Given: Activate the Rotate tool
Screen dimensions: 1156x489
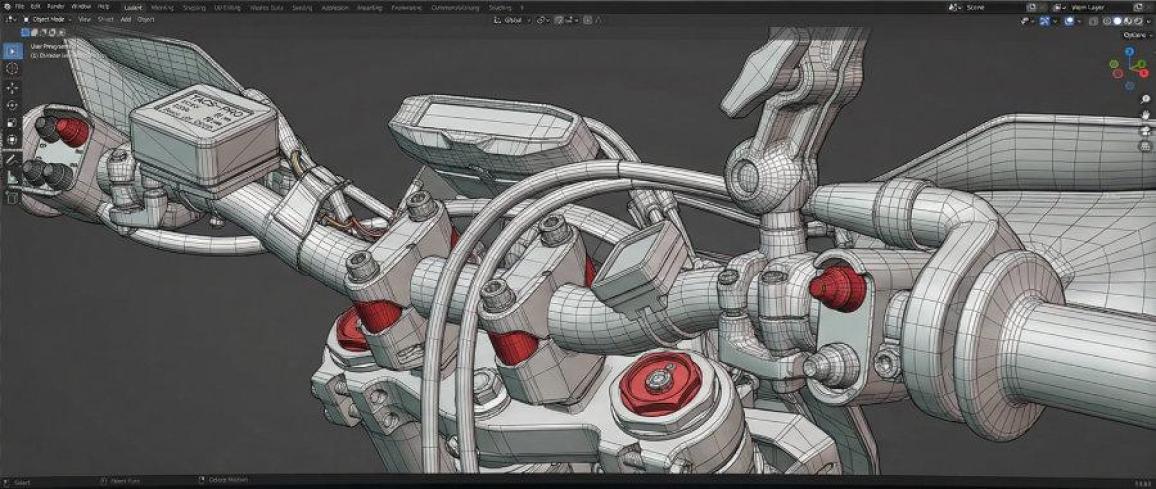Looking at the screenshot, I should point(12,105).
